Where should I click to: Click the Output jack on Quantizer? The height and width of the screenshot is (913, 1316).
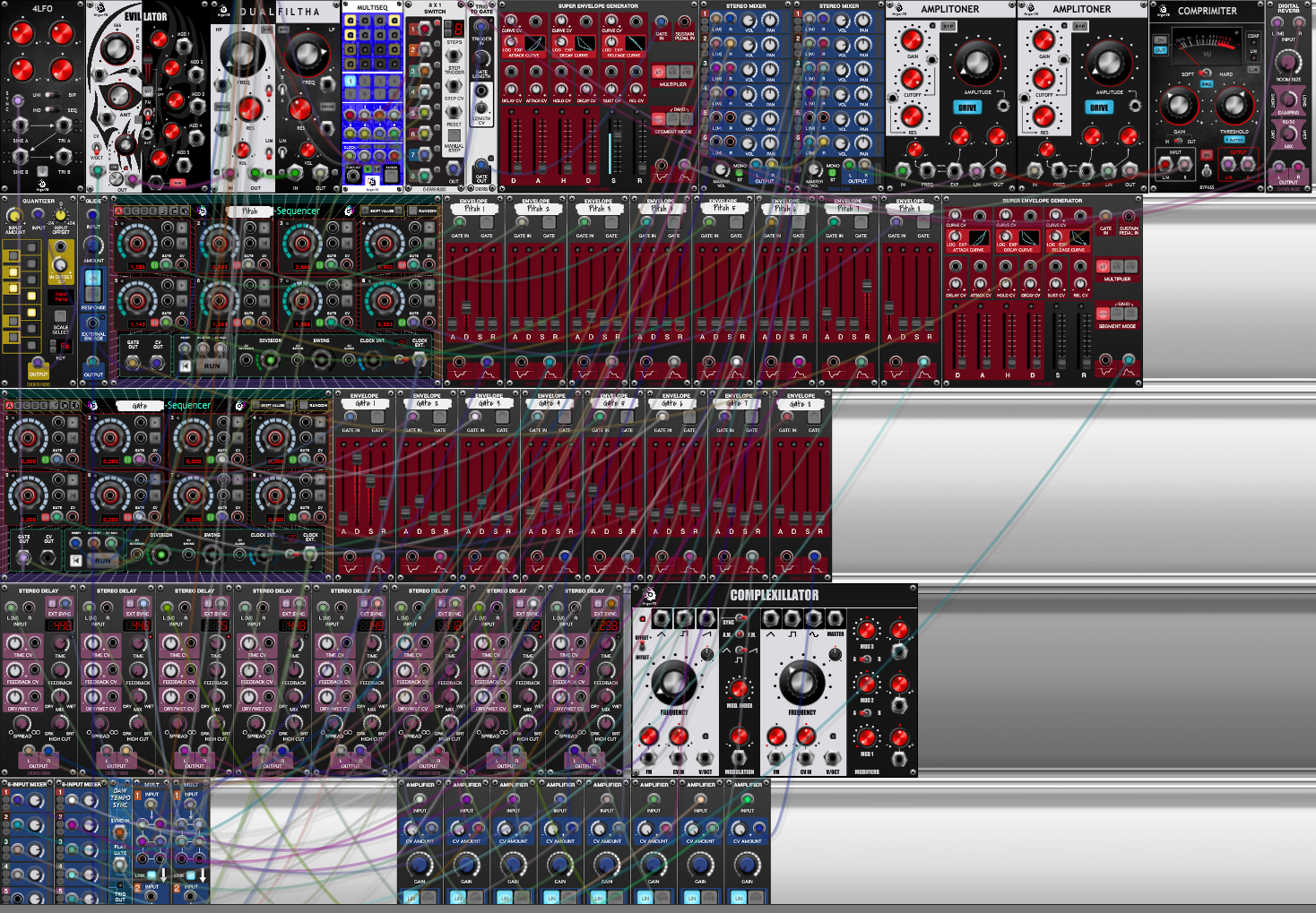click(x=38, y=362)
